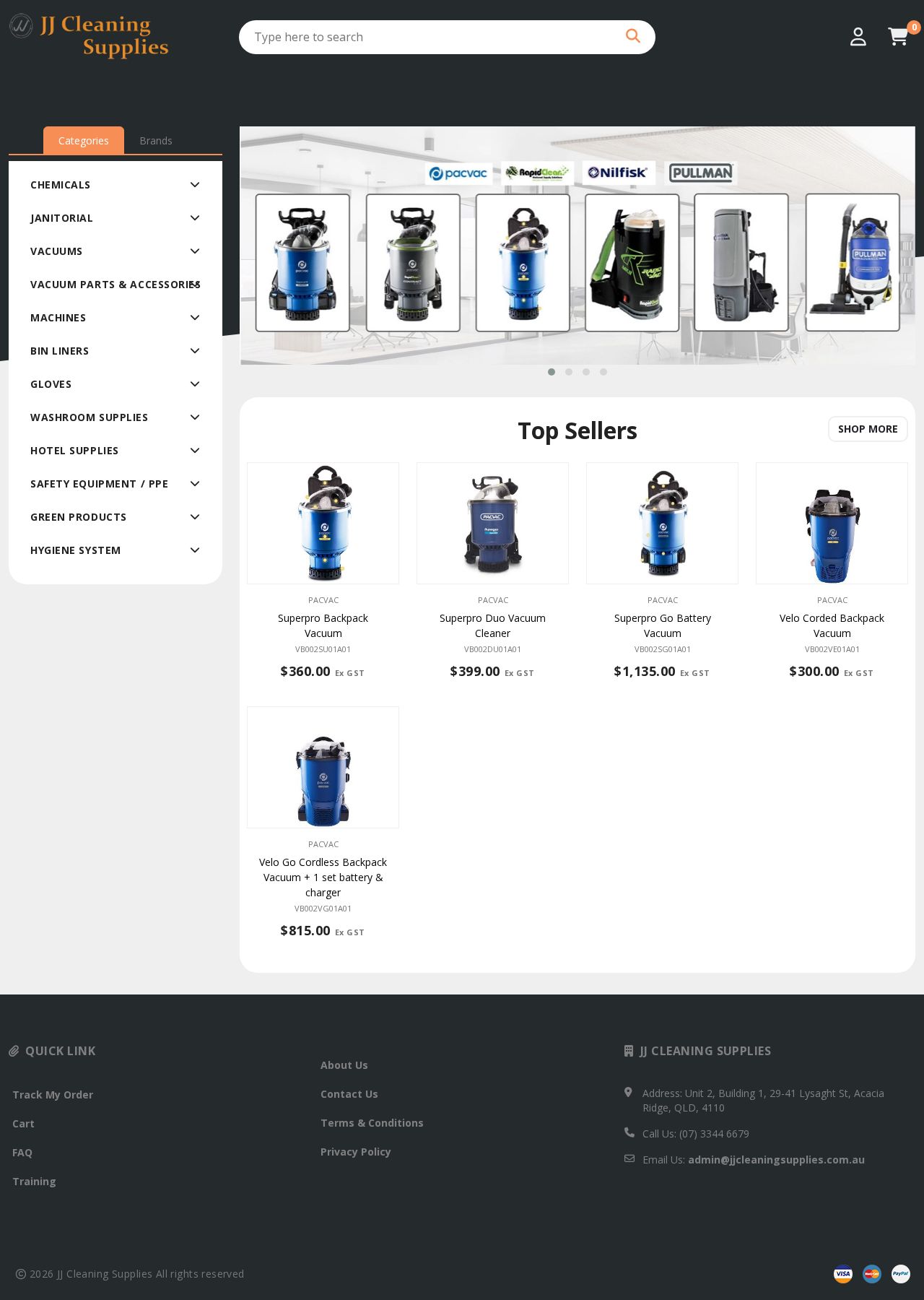924x1300 pixels.
Task: Click the SHOP MORE button
Action: tap(868, 429)
